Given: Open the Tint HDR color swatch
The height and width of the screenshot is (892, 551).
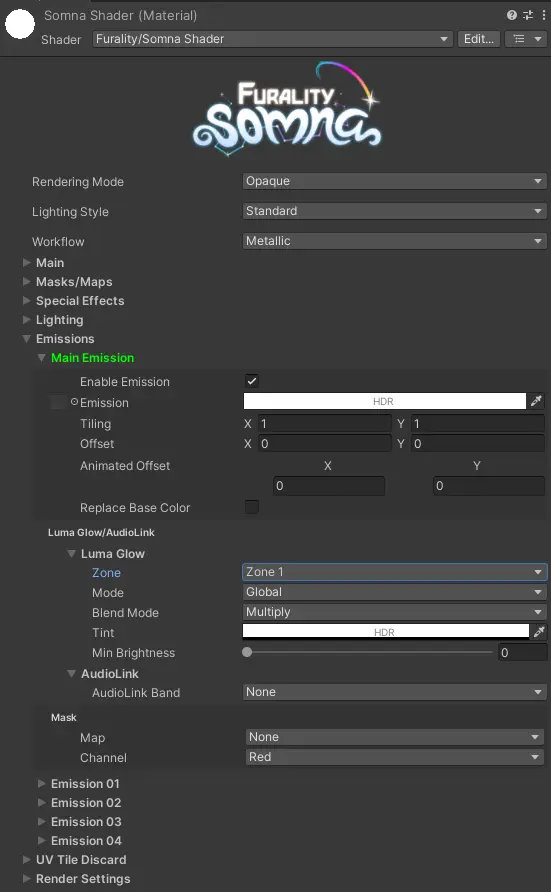Looking at the screenshot, I should [x=386, y=631].
